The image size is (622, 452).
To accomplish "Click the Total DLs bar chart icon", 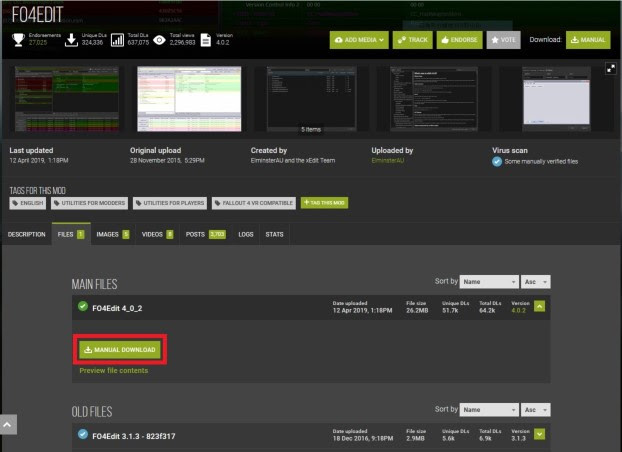I will [117, 40].
